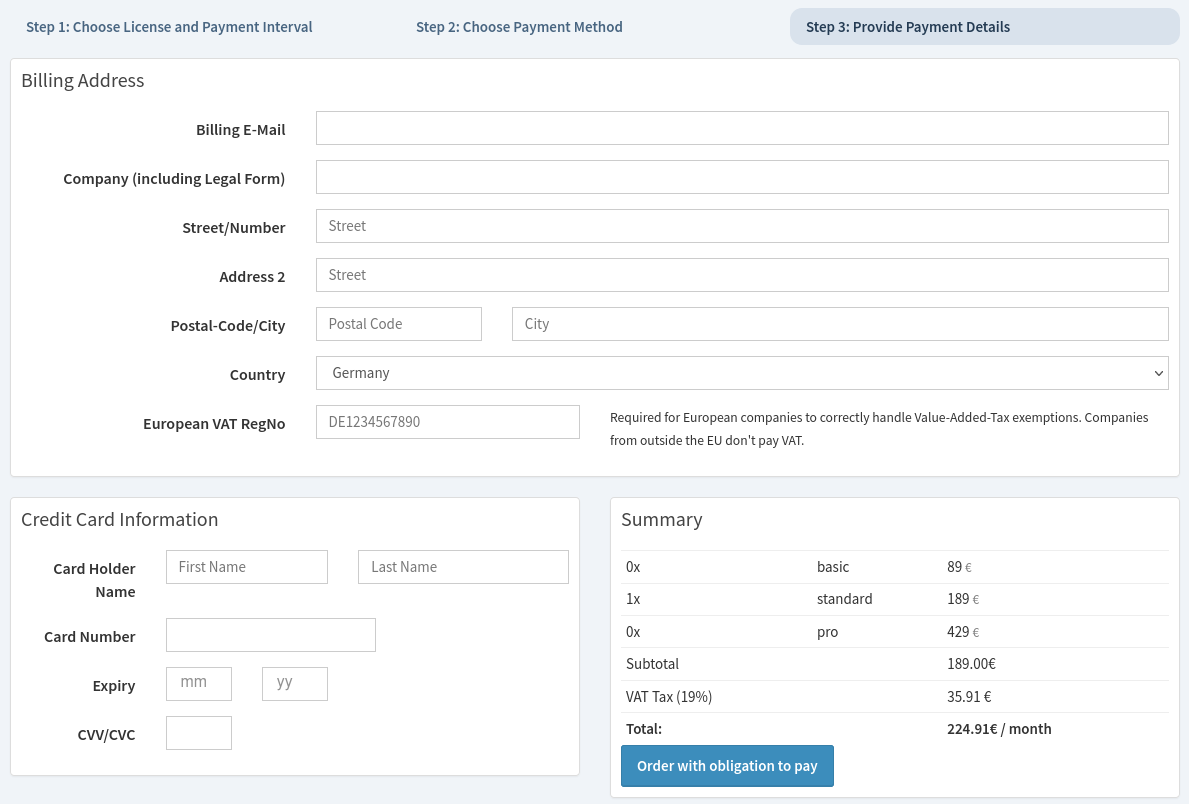
Task: Click the 'Expiry' label
Action: point(114,686)
